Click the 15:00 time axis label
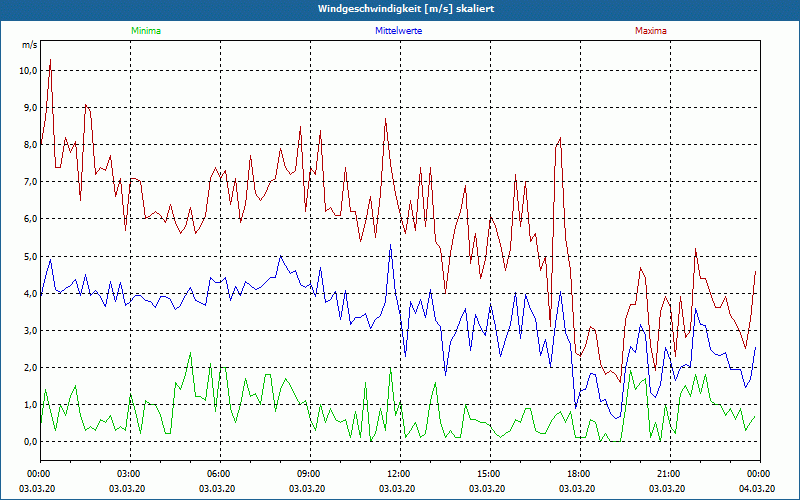Viewport: 800px width, 500px height. [x=490, y=474]
